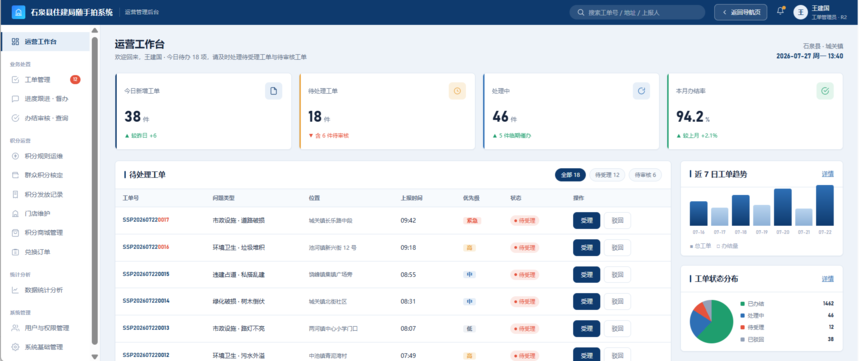Screen dimensions: 859x361
Task: Click the checklist icon beside 工单管理
Action: point(15,80)
